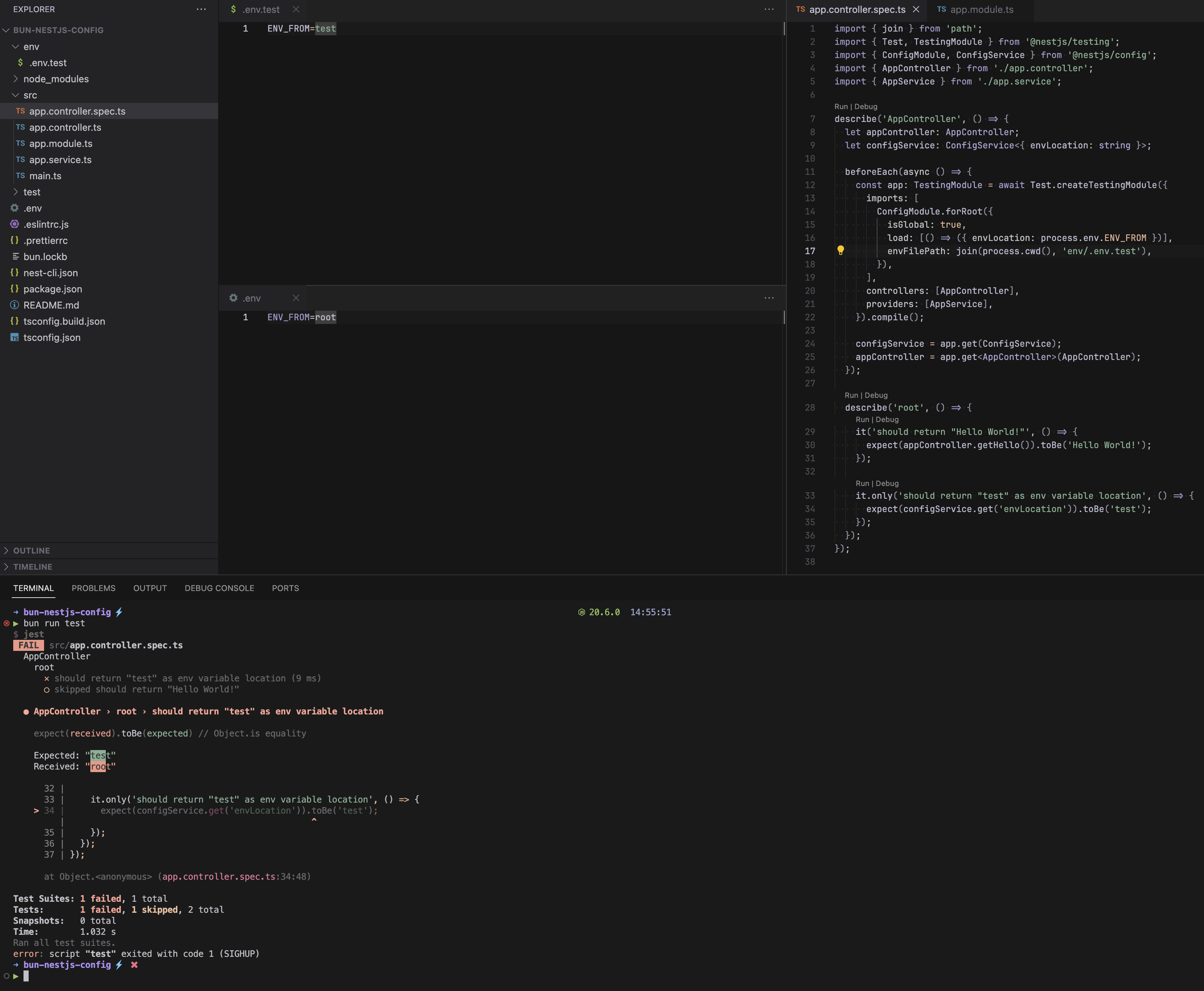The height and width of the screenshot is (991, 1204).
Task: Click the dollar icon on the .env.test tab
Action: [233, 9]
